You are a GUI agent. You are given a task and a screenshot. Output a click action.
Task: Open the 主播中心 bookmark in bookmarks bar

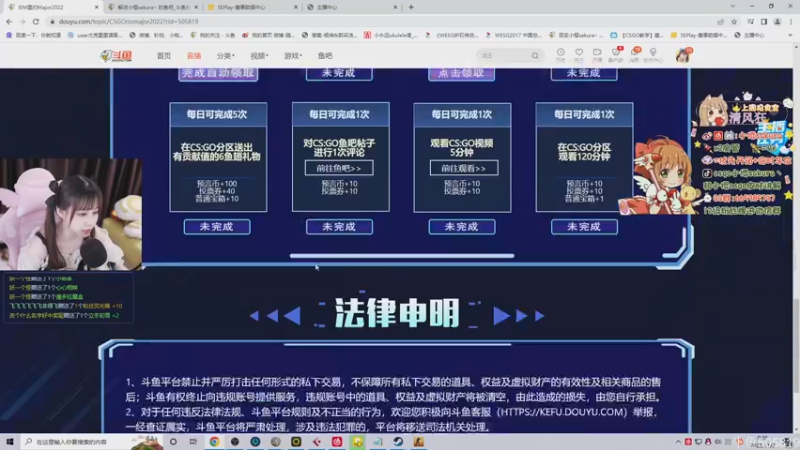coord(750,35)
